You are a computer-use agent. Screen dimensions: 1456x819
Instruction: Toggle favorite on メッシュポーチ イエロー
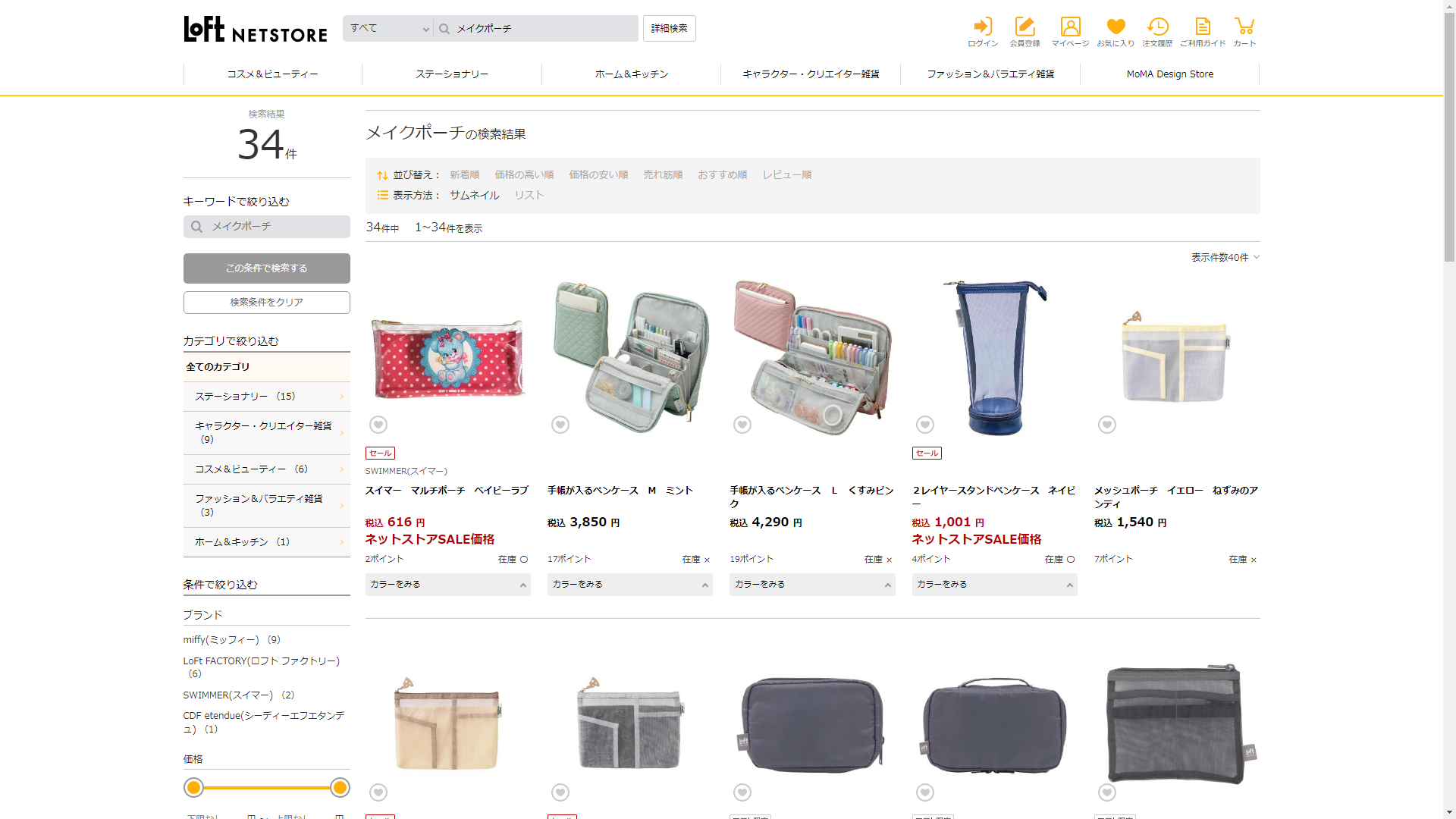click(x=1107, y=425)
